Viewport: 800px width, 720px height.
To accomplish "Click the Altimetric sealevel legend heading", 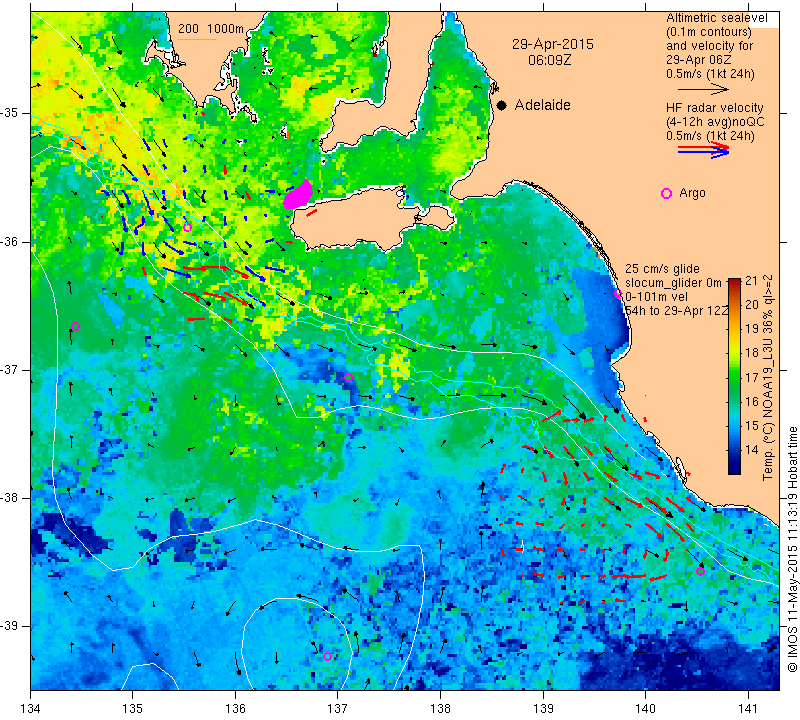I will tap(716, 18).
